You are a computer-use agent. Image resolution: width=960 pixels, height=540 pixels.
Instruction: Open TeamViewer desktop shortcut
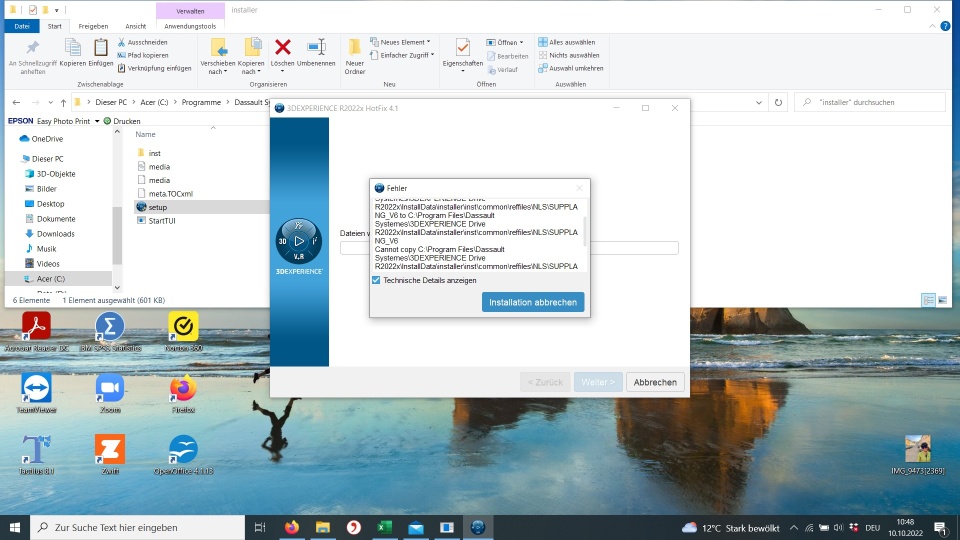(x=36, y=394)
